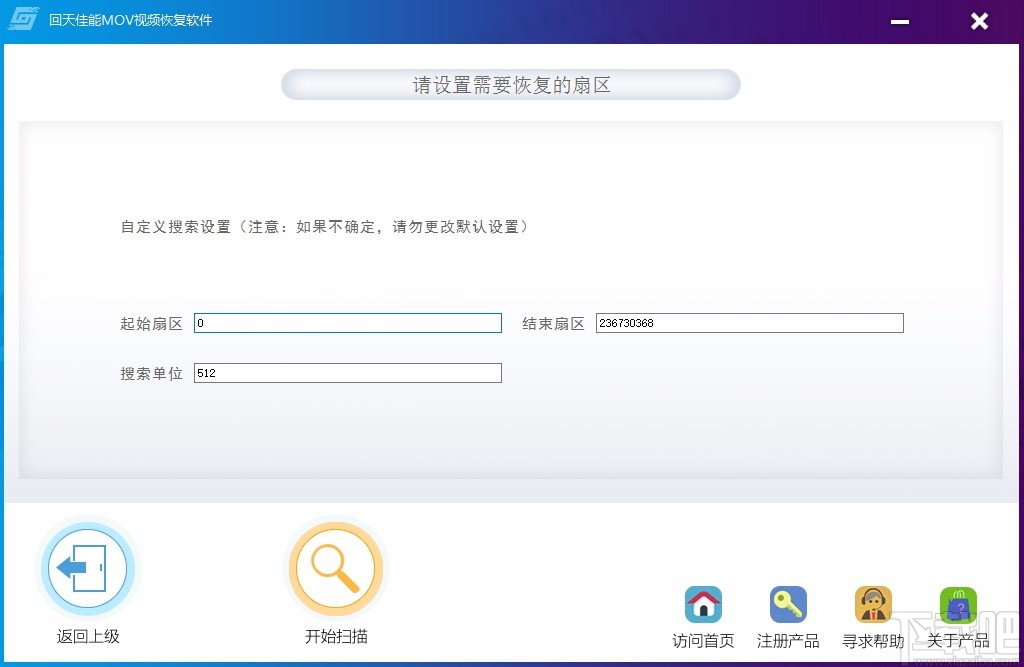Click the 返回上级 text label
Viewport: 1024px width, 667px height.
88,636
